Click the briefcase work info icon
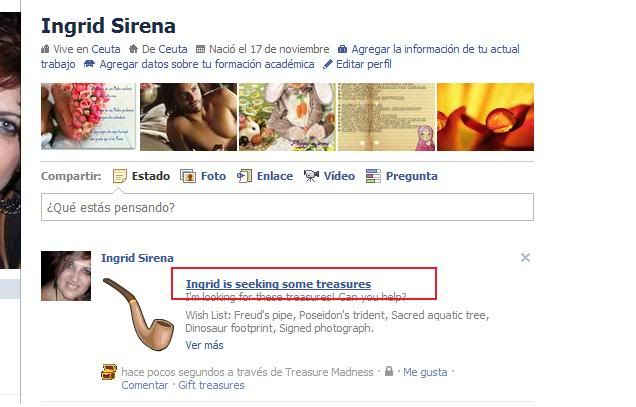 click(x=342, y=49)
